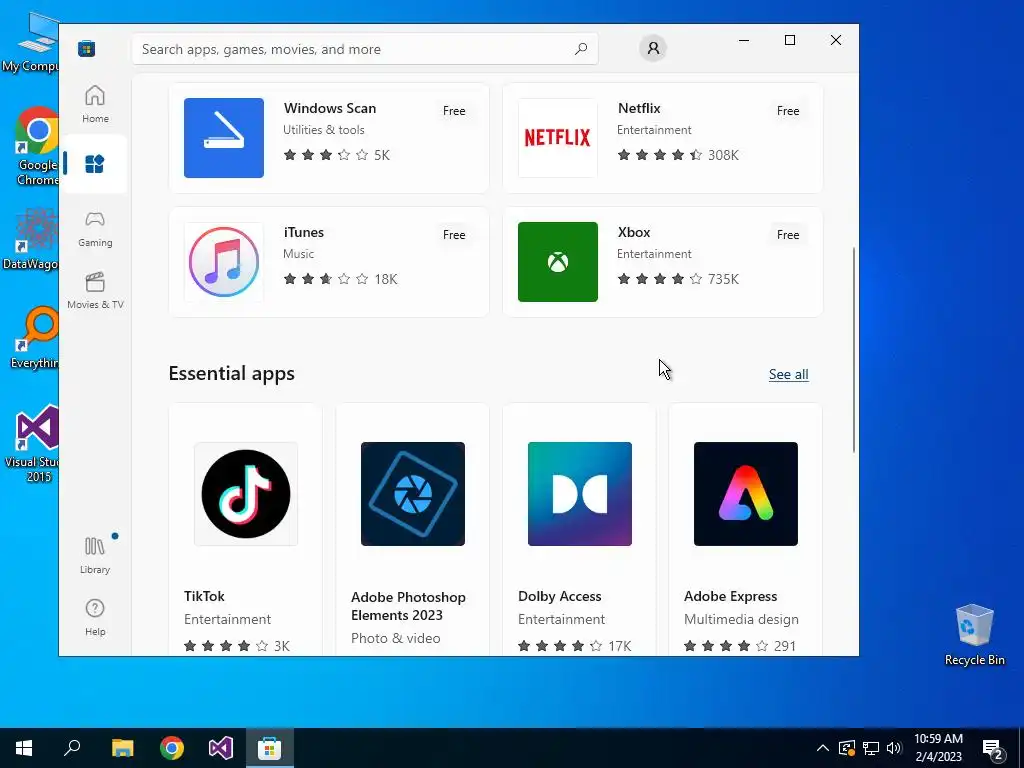Viewport: 1024px width, 768px height.
Task: Click the Store window vertical scrollbar
Action: [x=854, y=349]
